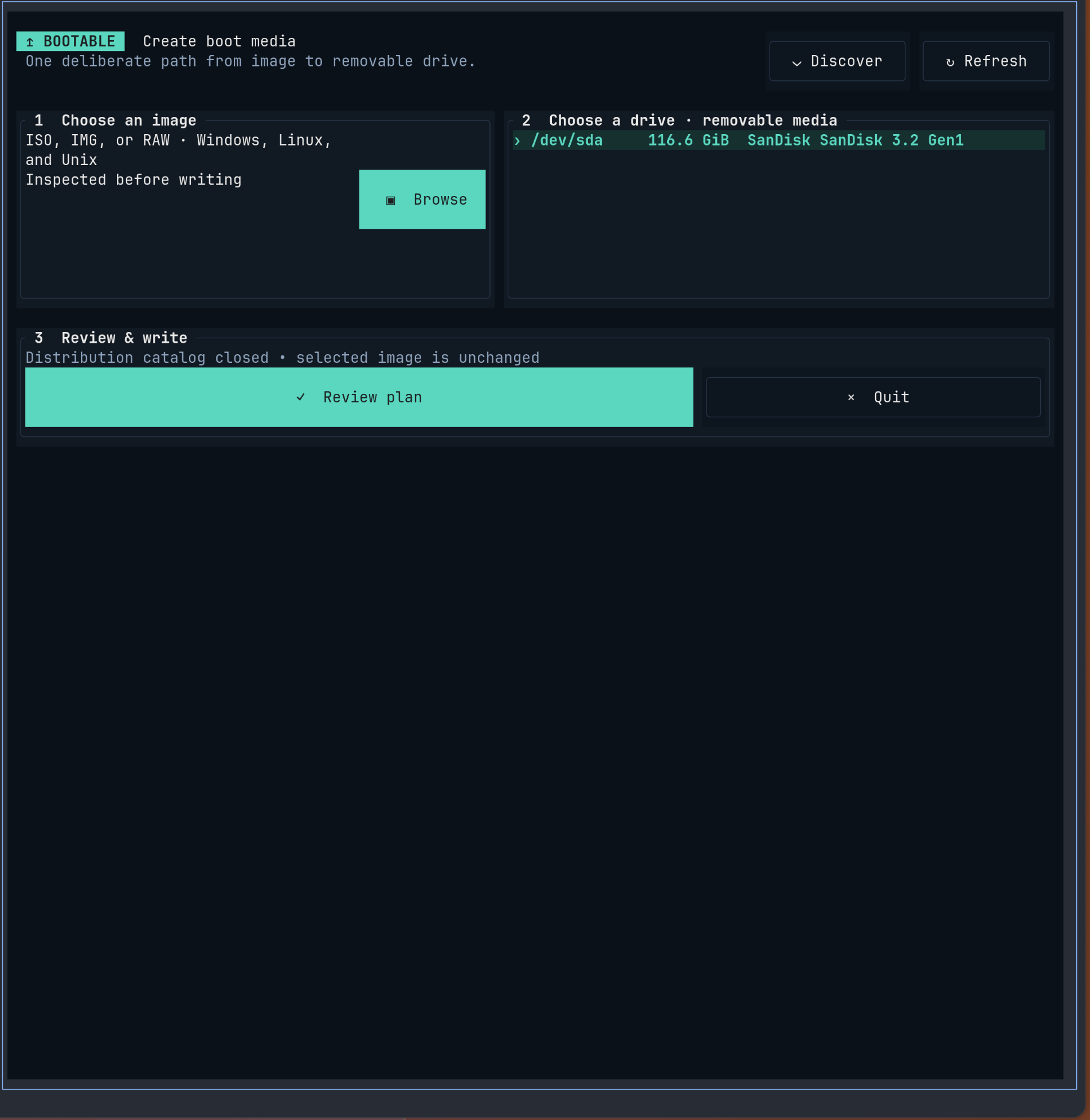1090x1120 pixels.
Task: Click the BOOTABLE badge
Action: pyautogui.click(x=70, y=41)
